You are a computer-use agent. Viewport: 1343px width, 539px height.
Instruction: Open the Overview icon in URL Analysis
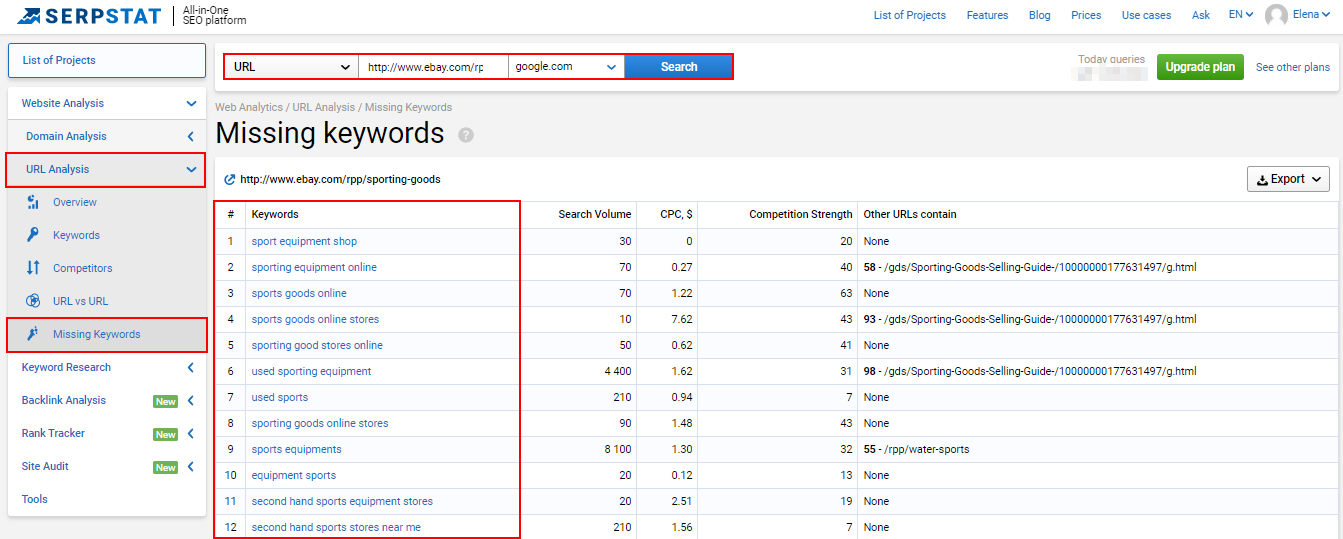(33, 202)
